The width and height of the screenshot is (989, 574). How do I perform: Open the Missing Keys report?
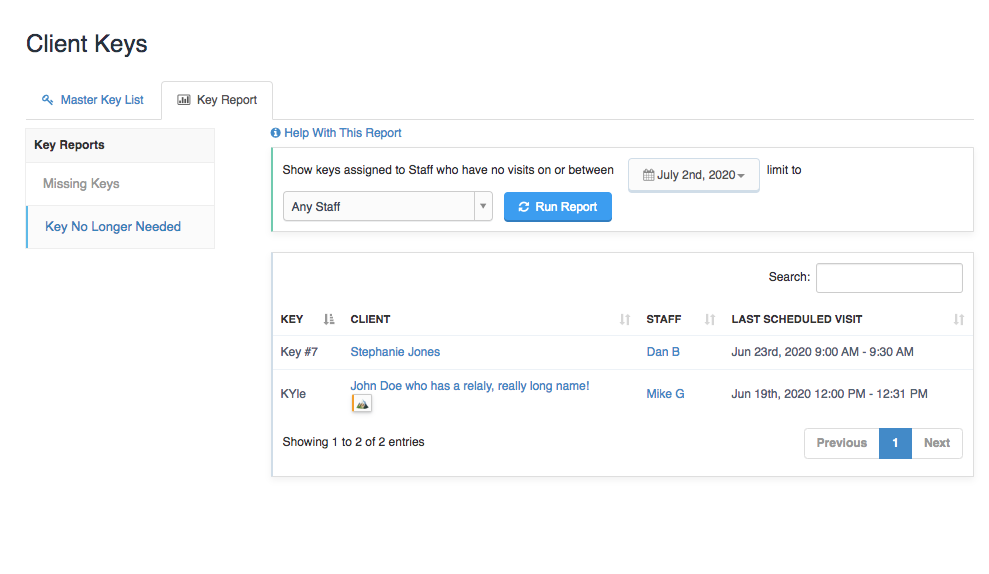click(x=120, y=184)
